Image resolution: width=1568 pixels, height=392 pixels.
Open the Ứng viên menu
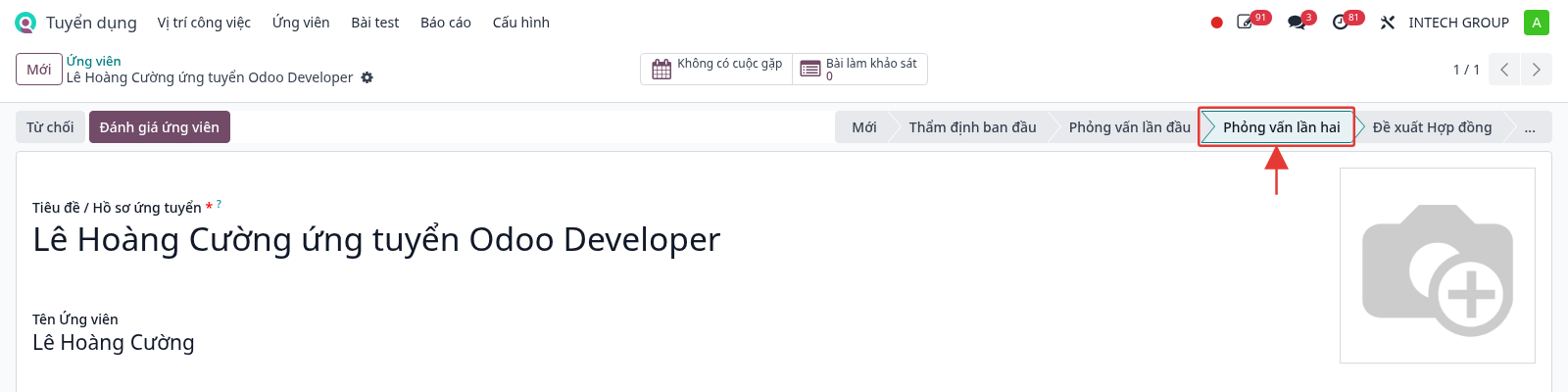tap(301, 23)
